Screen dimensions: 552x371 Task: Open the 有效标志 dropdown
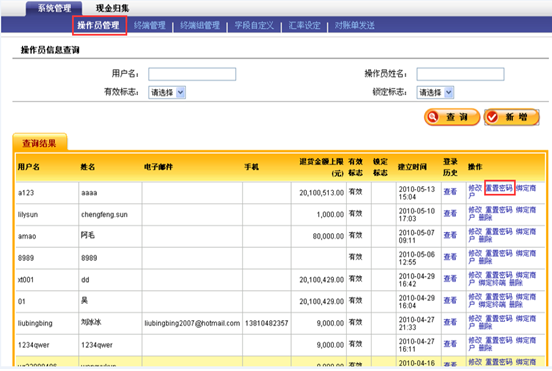(x=167, y=93)
